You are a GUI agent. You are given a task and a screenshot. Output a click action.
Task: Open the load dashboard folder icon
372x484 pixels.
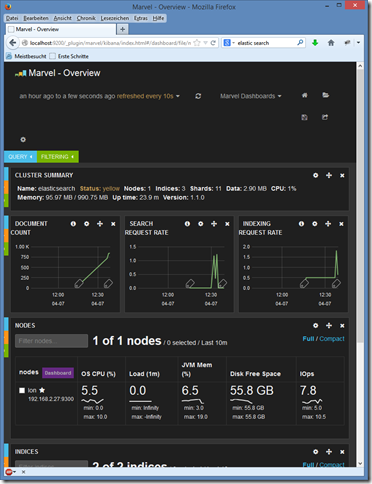(326, 95)
